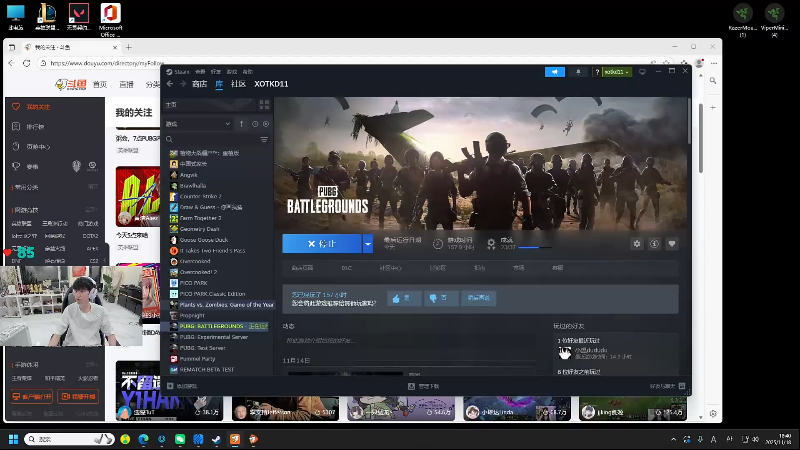Open the Steam help question mark
The image size is (800, 450).
(597, 72)
